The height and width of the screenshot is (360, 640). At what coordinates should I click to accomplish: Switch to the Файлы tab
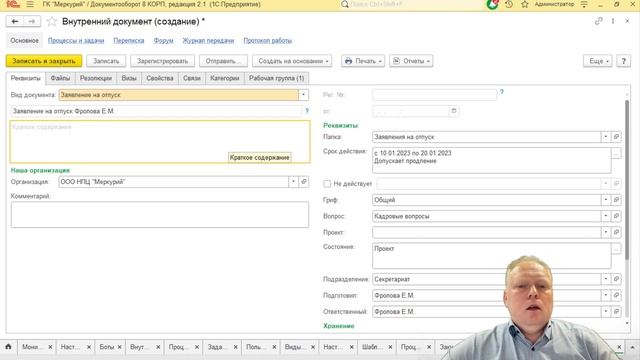(60, 78)
